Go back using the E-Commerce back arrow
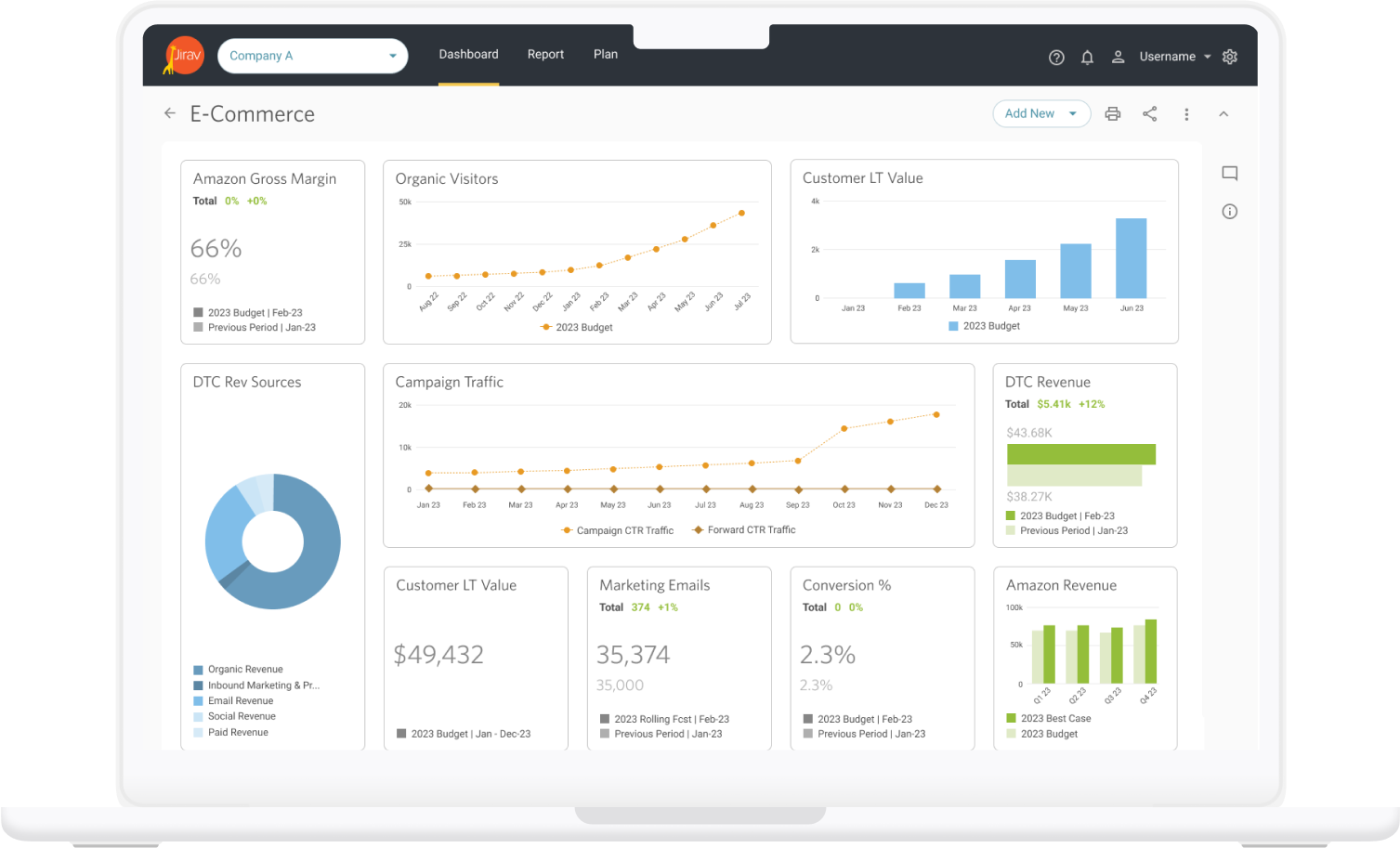 pyautogui.click(x=169, y=112)
